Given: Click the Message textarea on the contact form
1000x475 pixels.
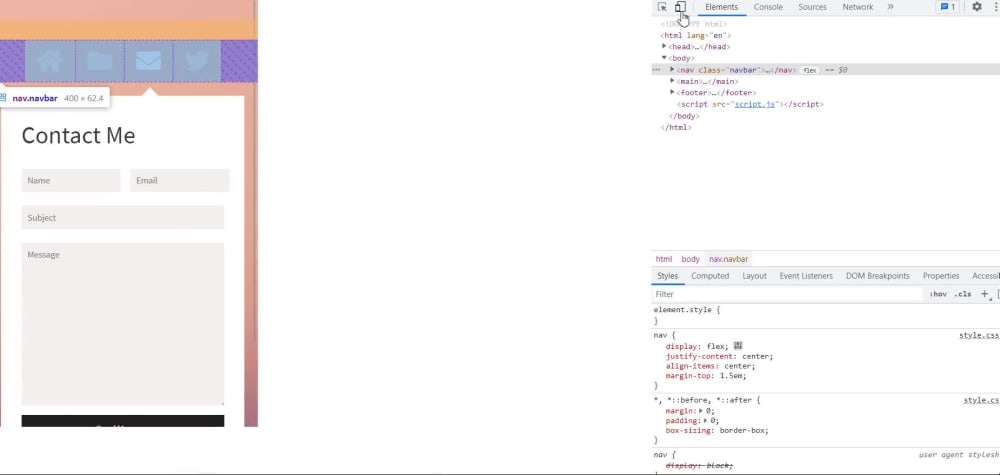Looking at the screenshot, I should pyautogui.click(x=122, y=324).
